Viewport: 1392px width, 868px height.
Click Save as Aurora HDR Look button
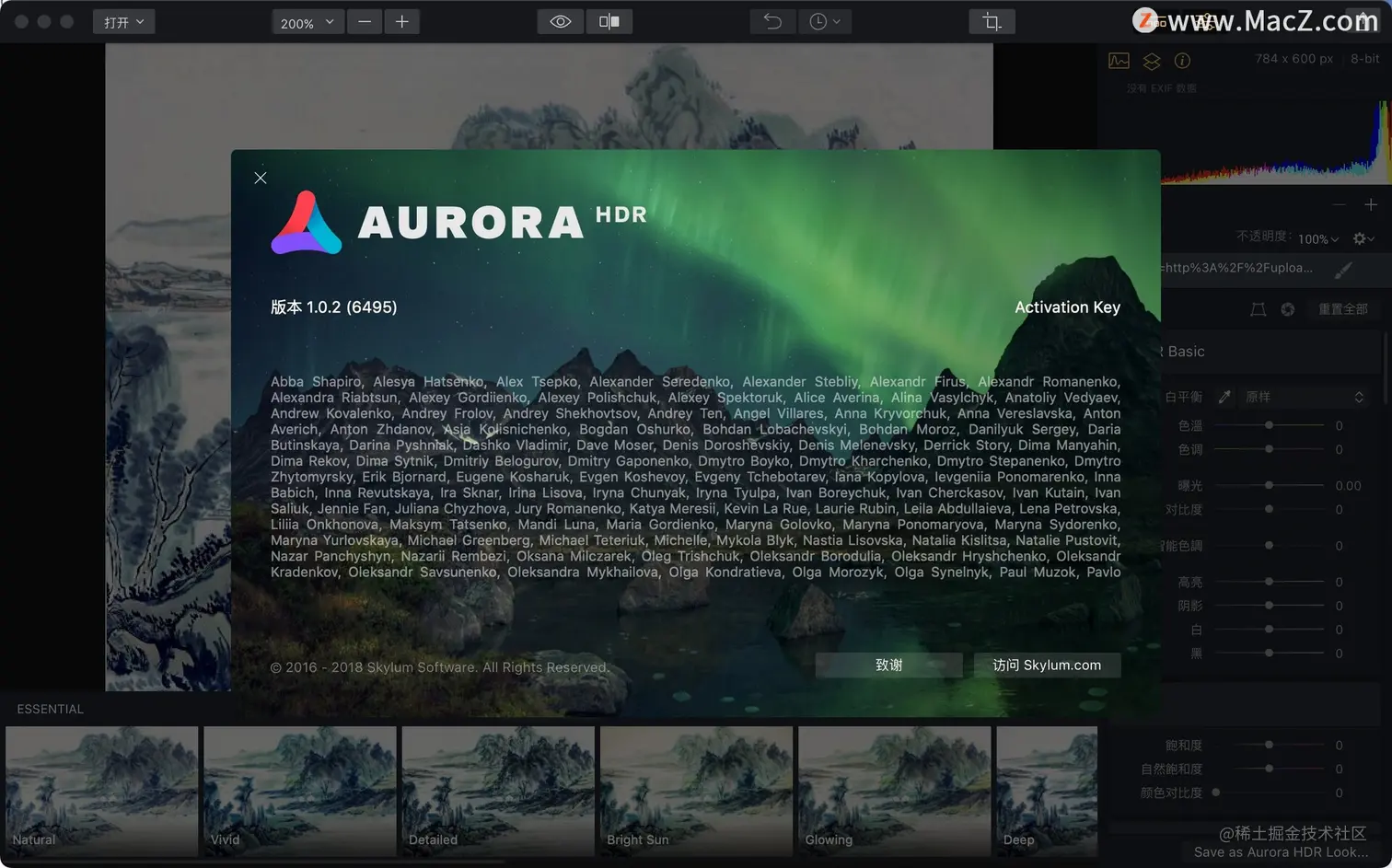pos(1281,852)
